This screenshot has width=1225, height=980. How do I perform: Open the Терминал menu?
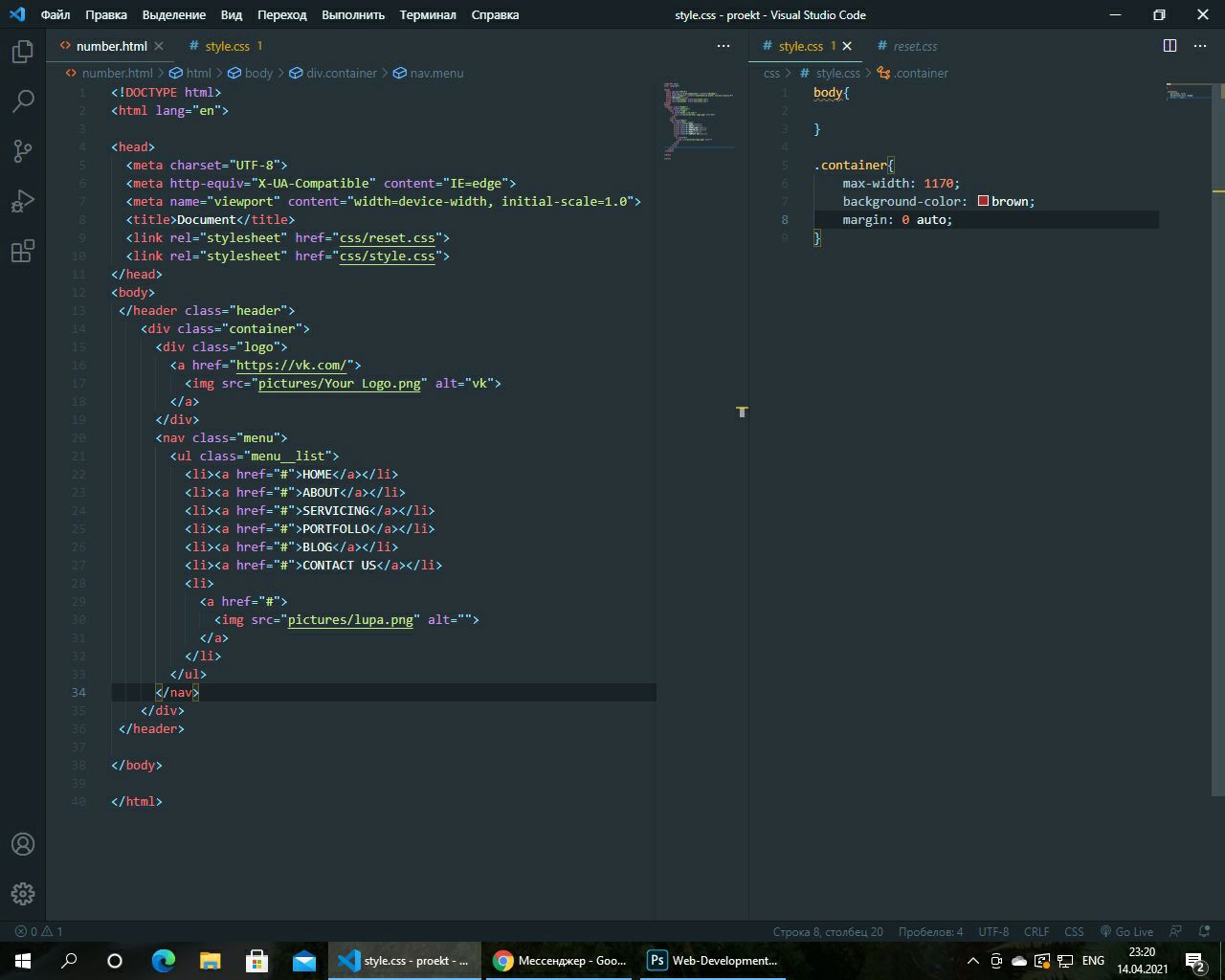click(427, 14)
